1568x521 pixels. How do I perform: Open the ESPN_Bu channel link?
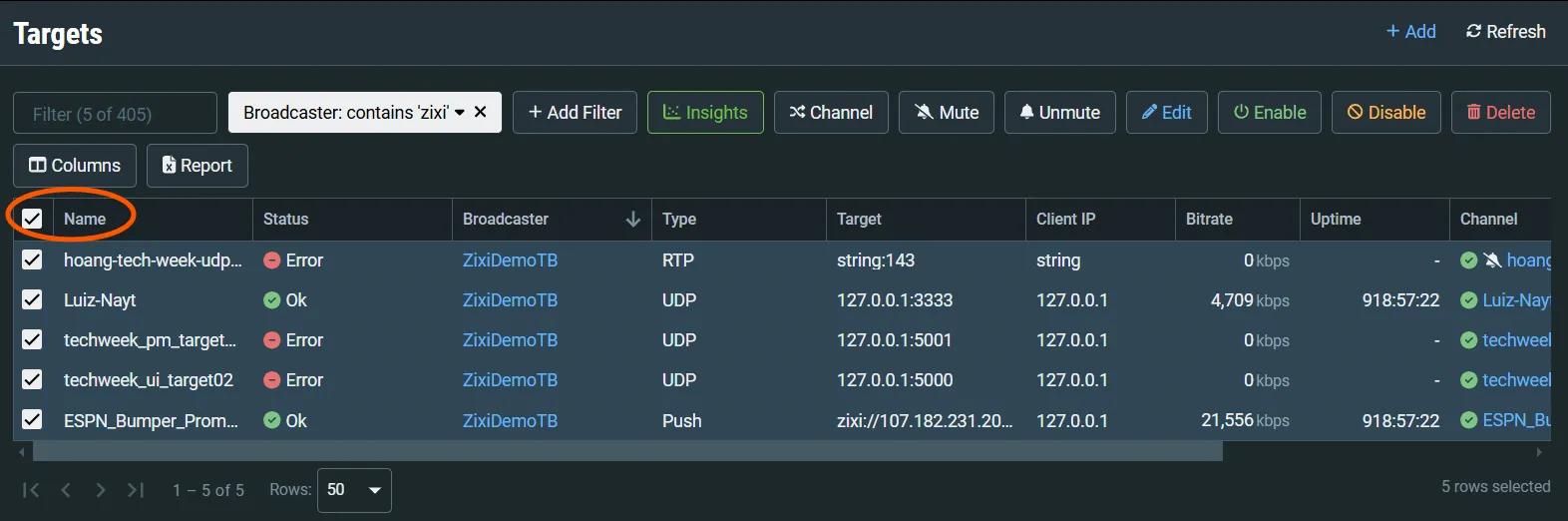(1516, 421)
